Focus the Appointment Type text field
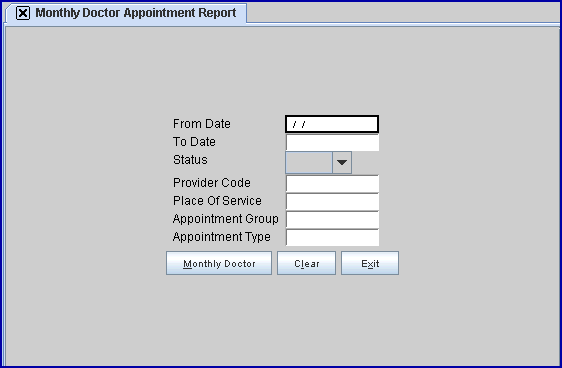 pos(332,237)
